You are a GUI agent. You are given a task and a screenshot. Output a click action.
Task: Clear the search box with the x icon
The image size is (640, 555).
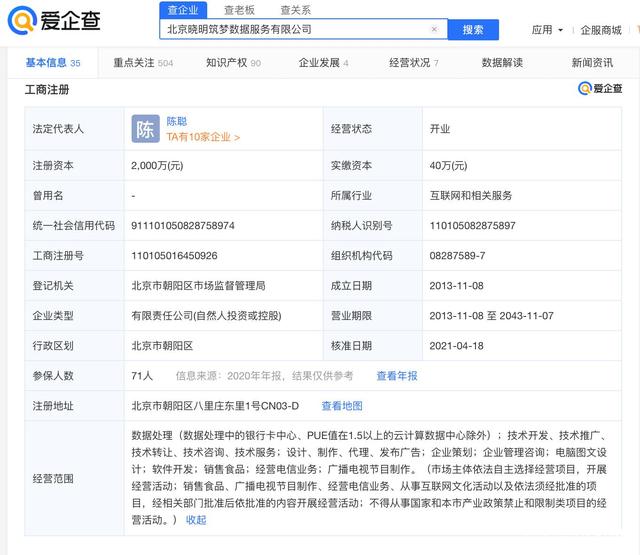click(x=434, y=29)
